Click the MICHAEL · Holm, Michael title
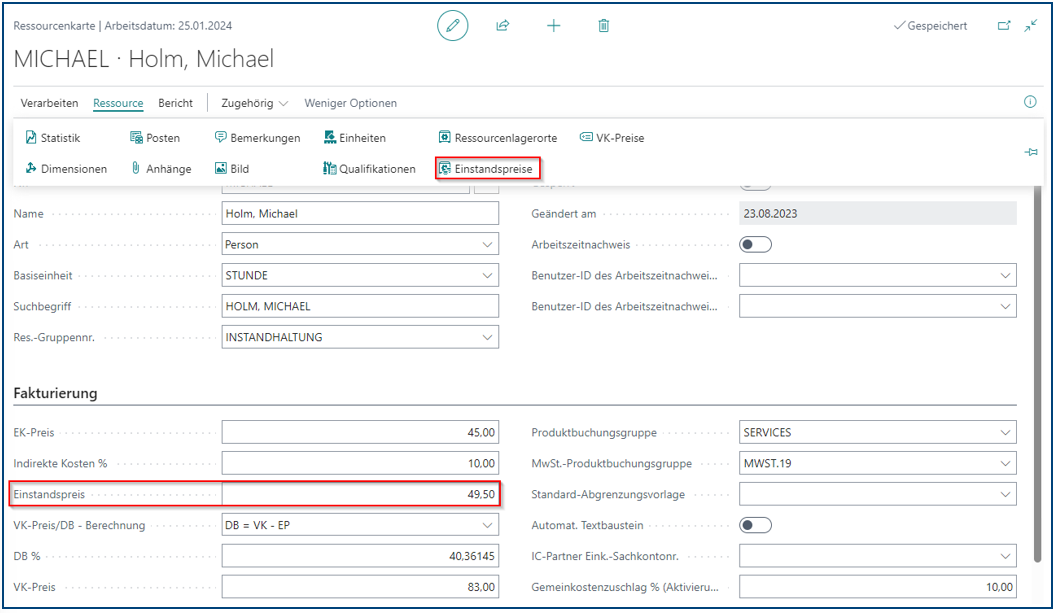The height and width of the screenshot is (613, 1056). (x=143, y=59)
